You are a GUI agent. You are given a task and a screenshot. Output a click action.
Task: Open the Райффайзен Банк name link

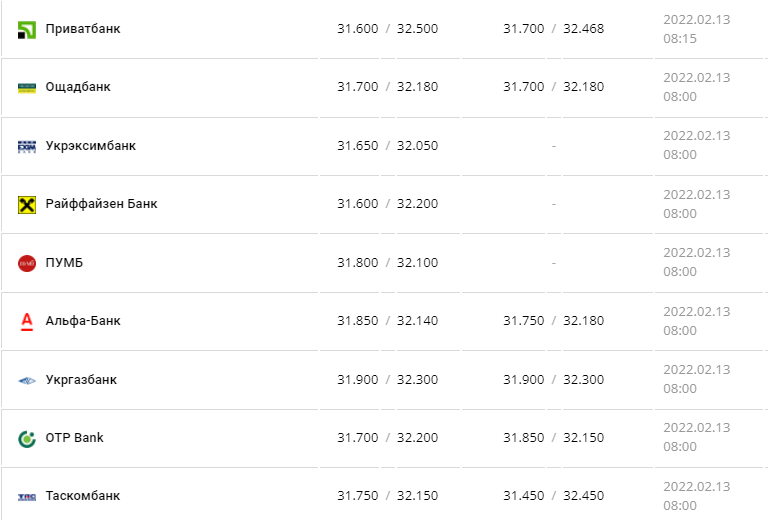(x=101, y=204)
